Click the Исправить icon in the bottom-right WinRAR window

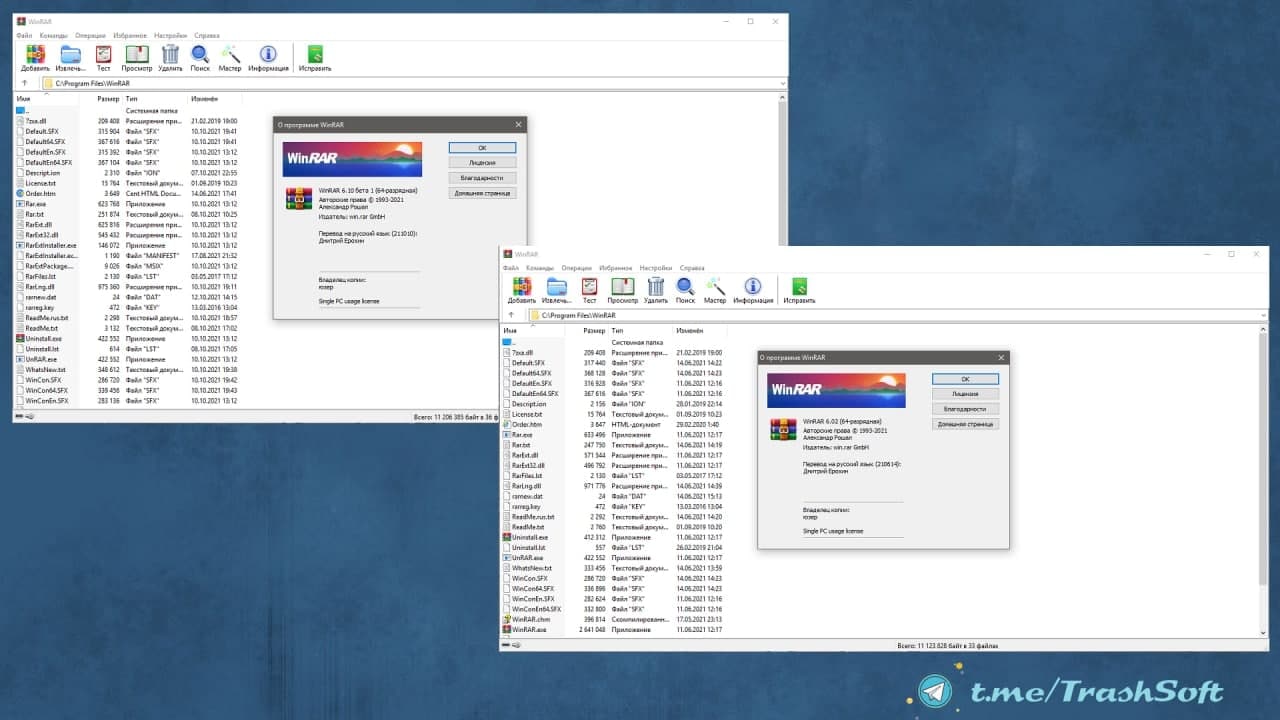tap(800, 287)
